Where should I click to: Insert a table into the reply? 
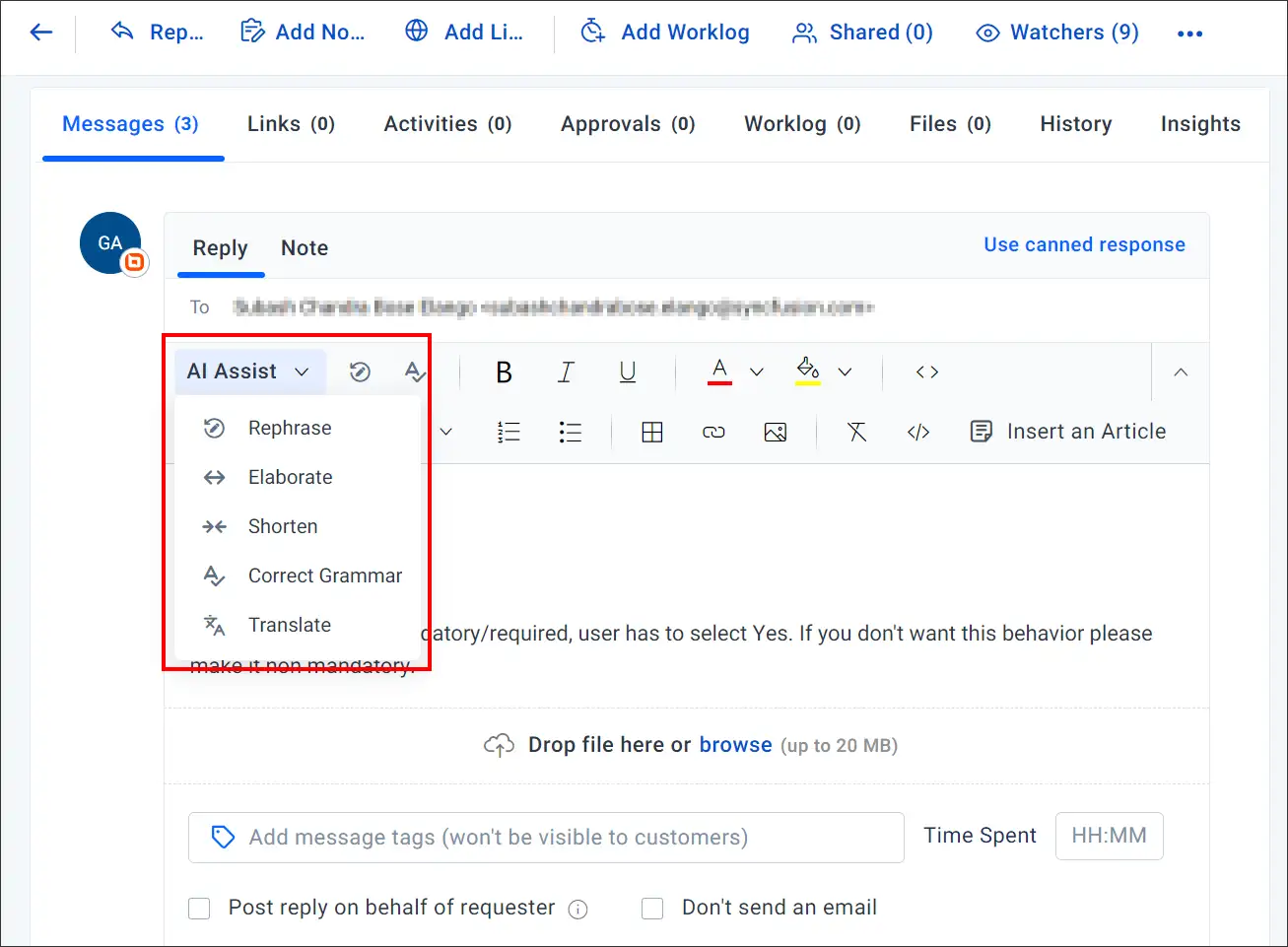pyautogui.click(x=652, y=432)
